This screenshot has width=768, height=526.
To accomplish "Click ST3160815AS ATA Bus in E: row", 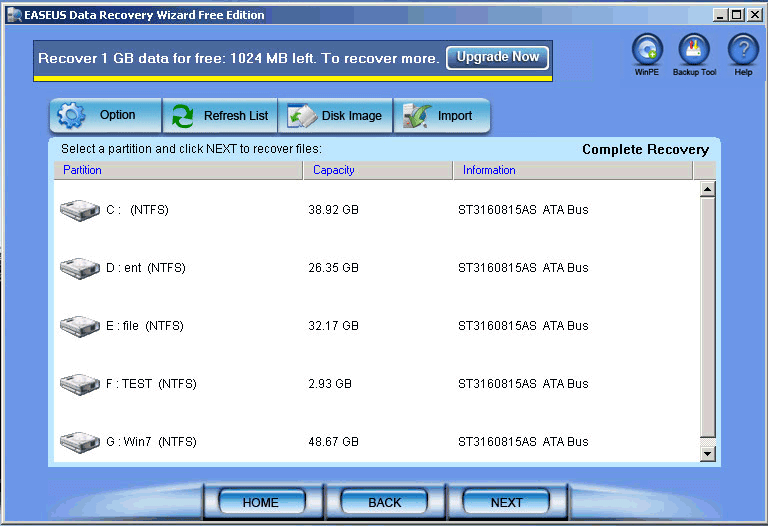I will (x=523, y=326).
